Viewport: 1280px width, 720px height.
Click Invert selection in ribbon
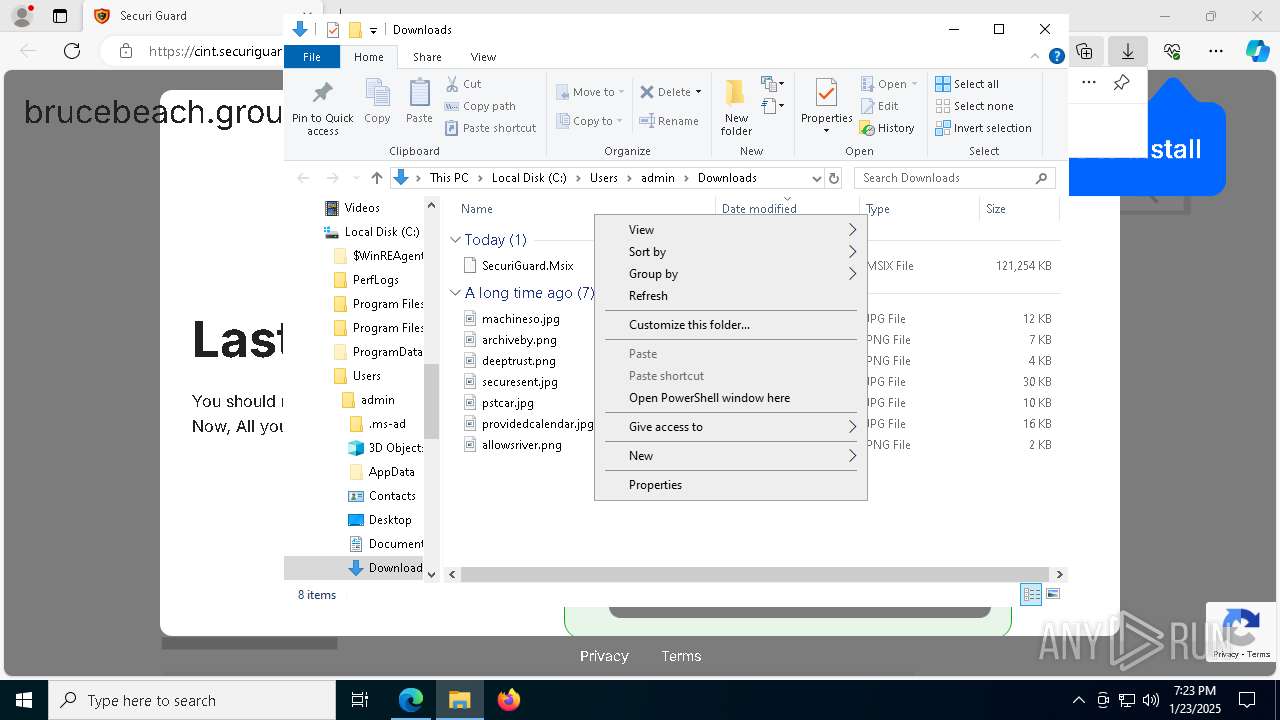(983, 128)
